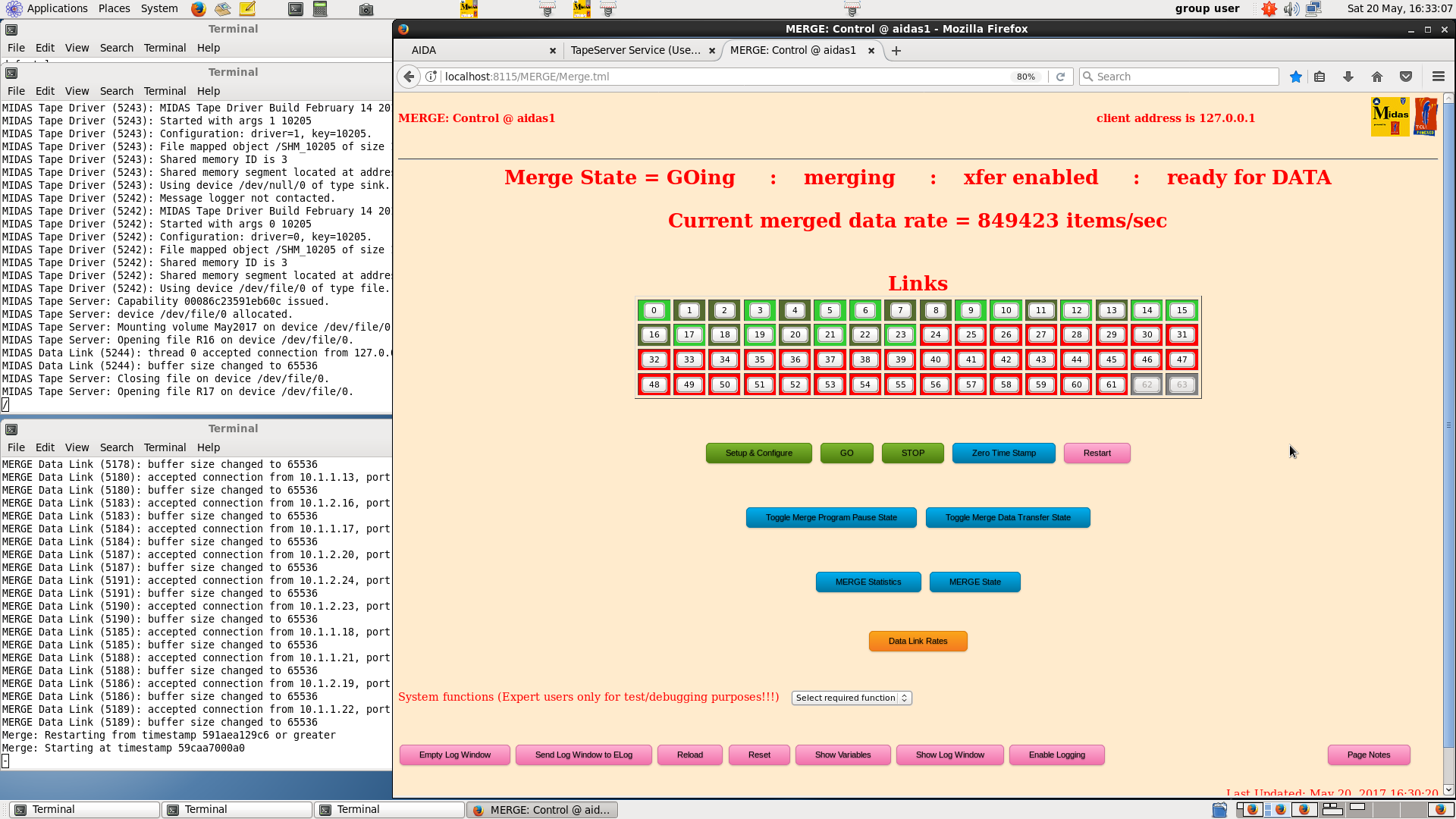This screenshot has height=819, width=1456.
Task: Click the Firefox home icon
Action: [x=1377, y=77]
